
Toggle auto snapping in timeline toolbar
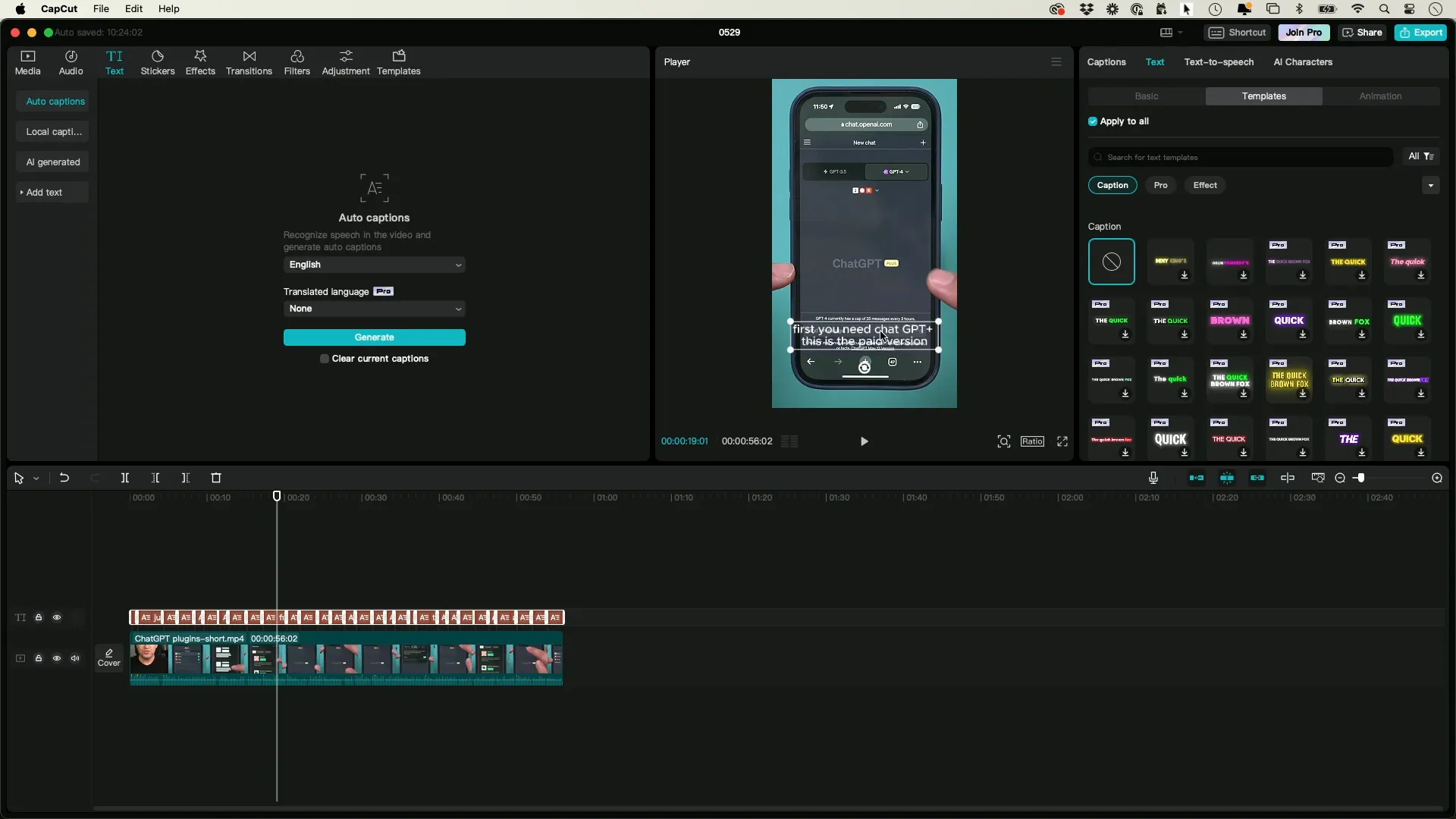[1227, 478]
